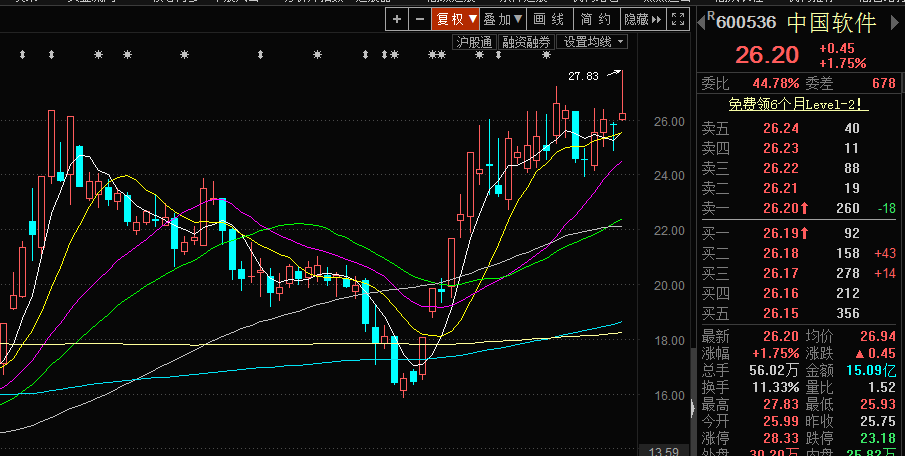Click 金额 value 15.09亿
905x456 pixels.
point(871,370)
